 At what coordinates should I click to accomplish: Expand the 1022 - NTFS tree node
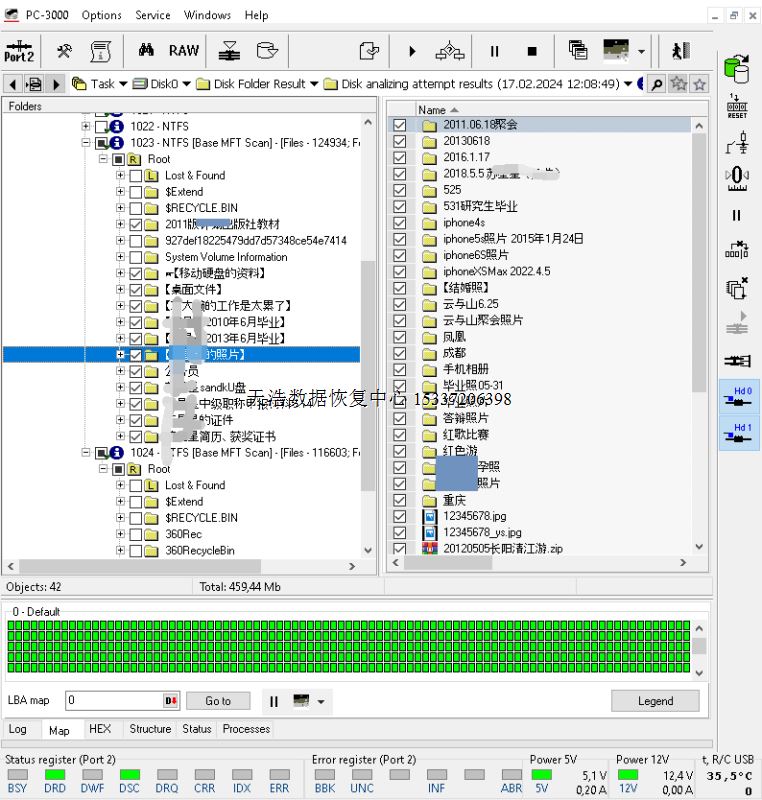(86, 127)
